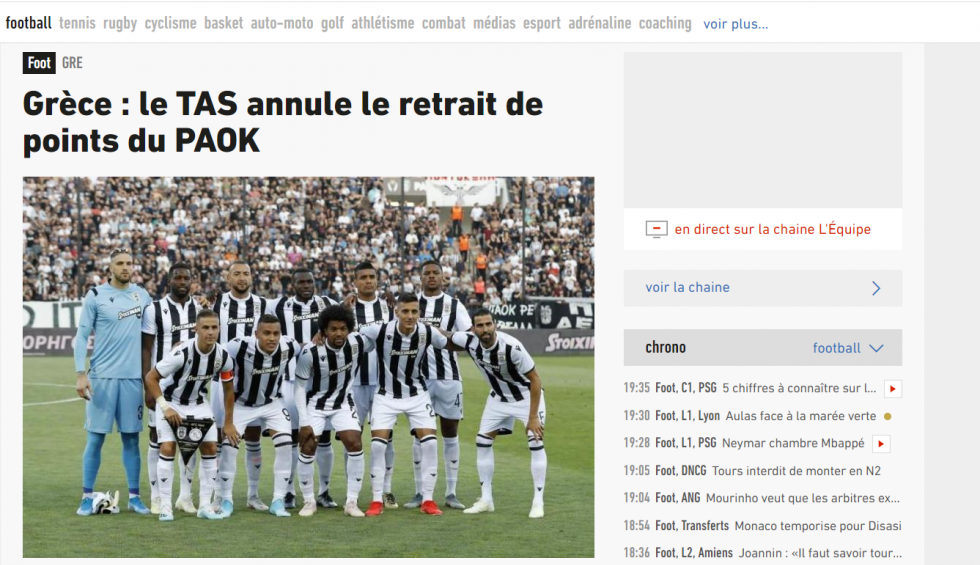Click the live channel video placeholder

pos(762,130)
